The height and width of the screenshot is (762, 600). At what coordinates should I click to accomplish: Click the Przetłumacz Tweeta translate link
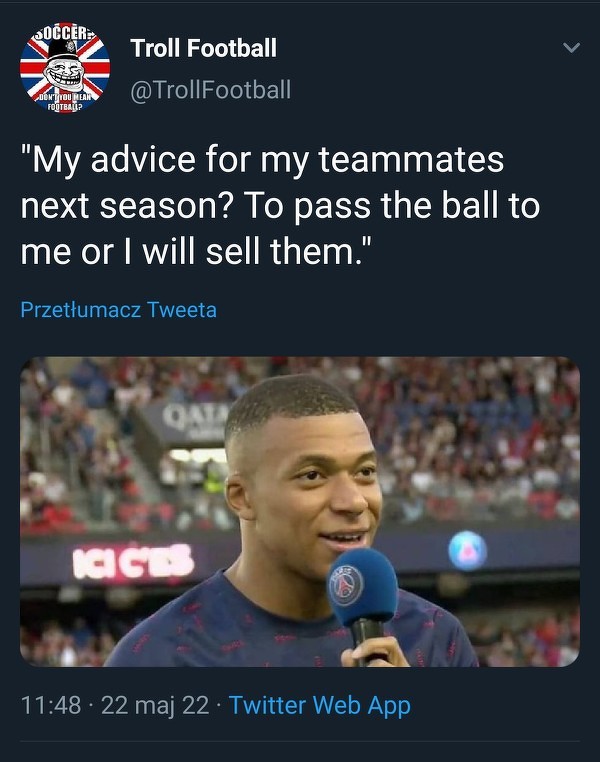point(119,310)
